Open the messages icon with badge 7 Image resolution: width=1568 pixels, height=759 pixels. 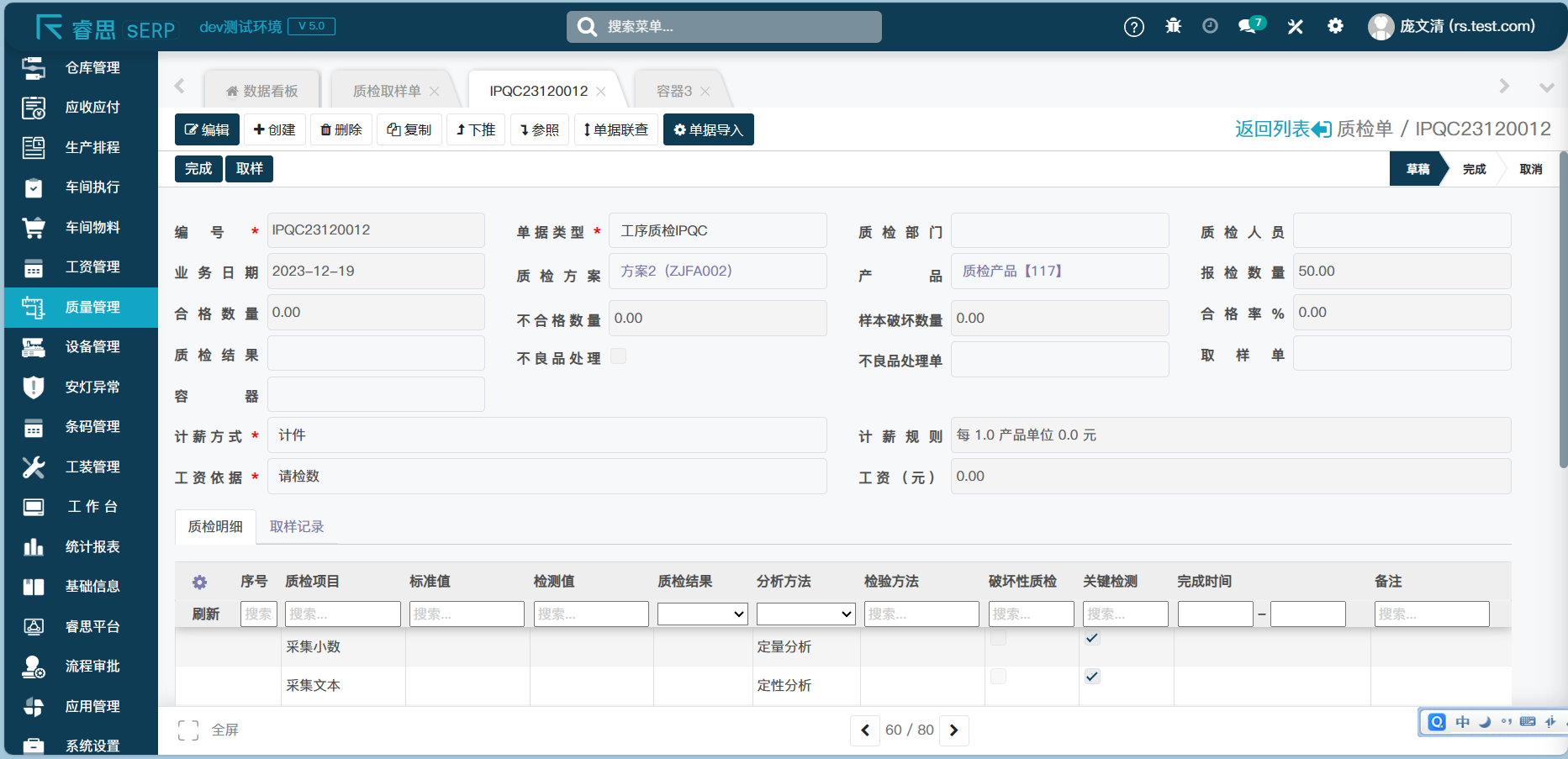pos(1250,26)
